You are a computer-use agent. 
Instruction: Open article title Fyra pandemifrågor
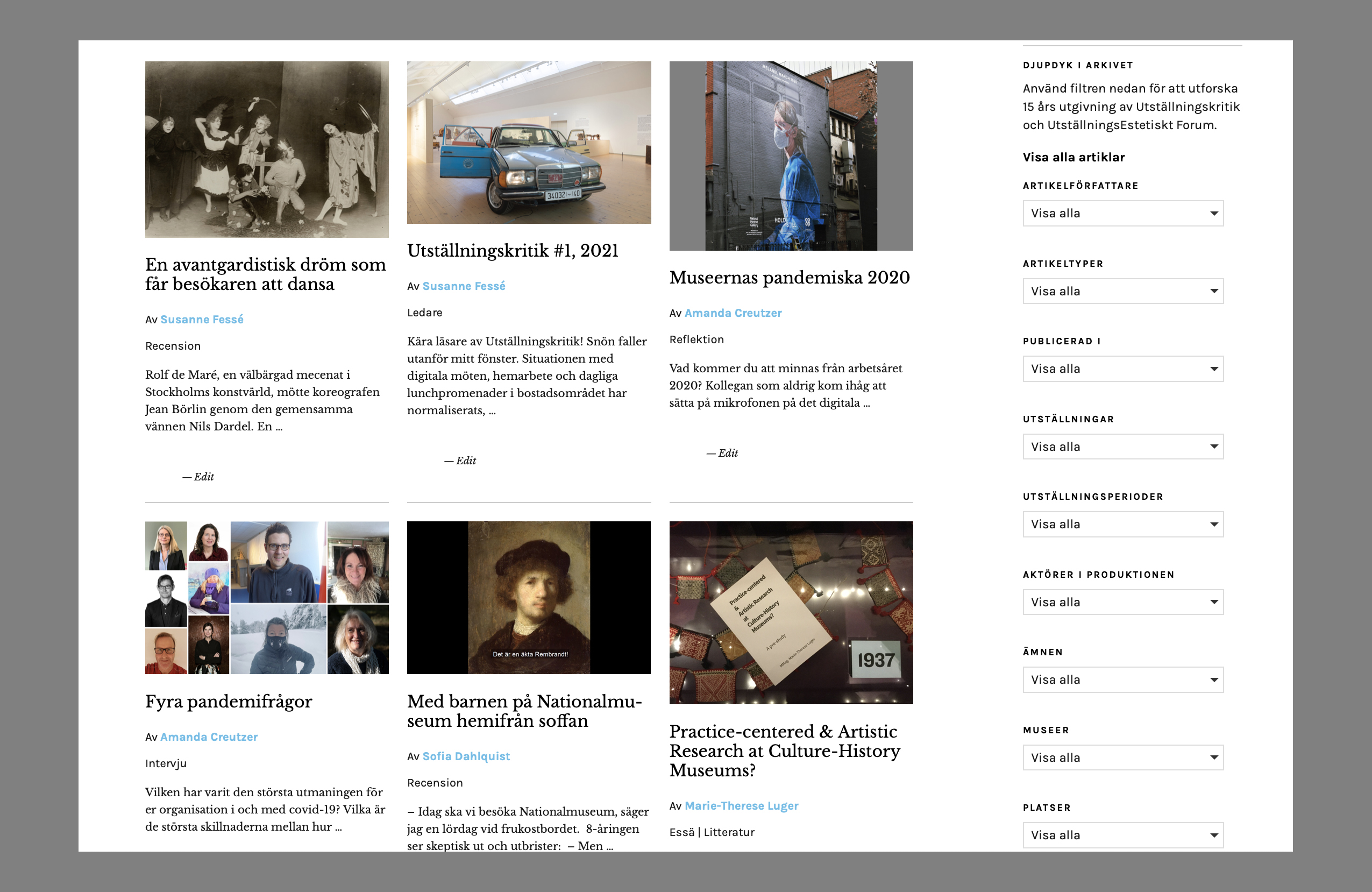tap(228, 702)
